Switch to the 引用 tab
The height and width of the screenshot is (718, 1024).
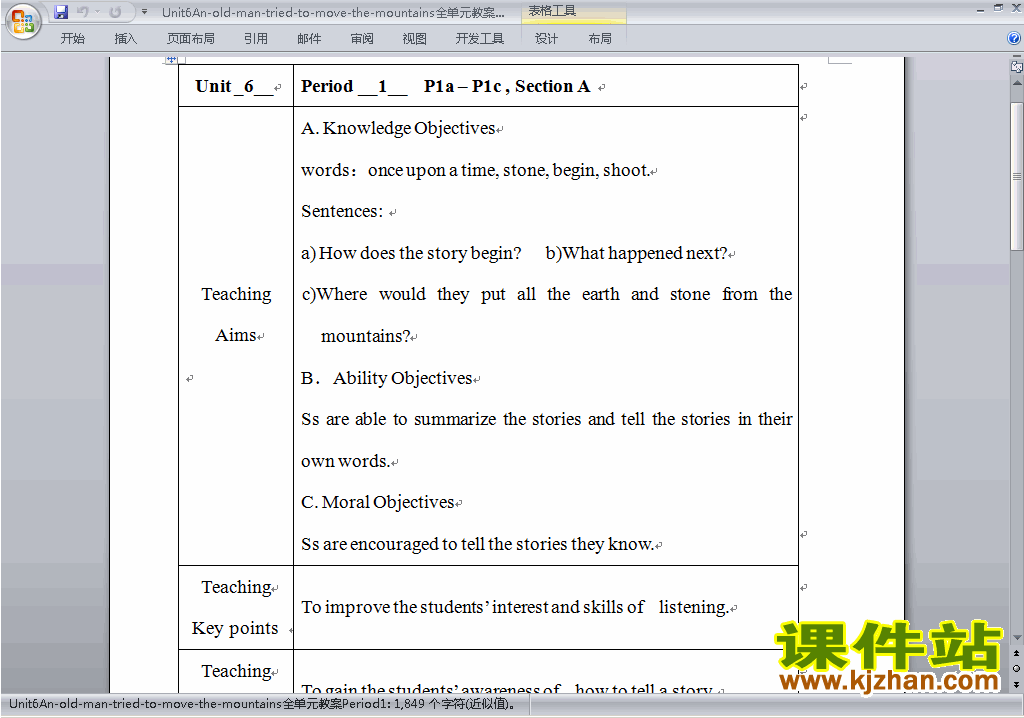tap(256, 39)
